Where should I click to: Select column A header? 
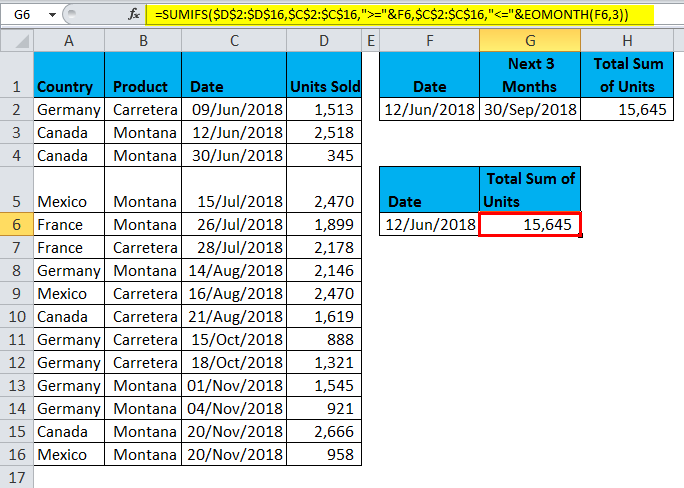[69, 41]
